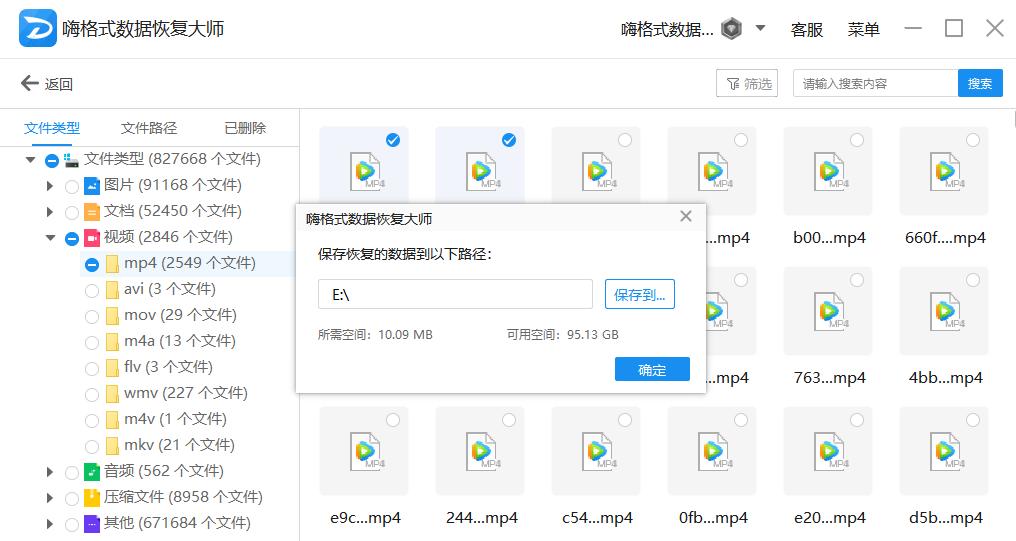This screenshot has width=1016, height=541.
Task: Click the 文档 category icon
Action: point(92,212)
